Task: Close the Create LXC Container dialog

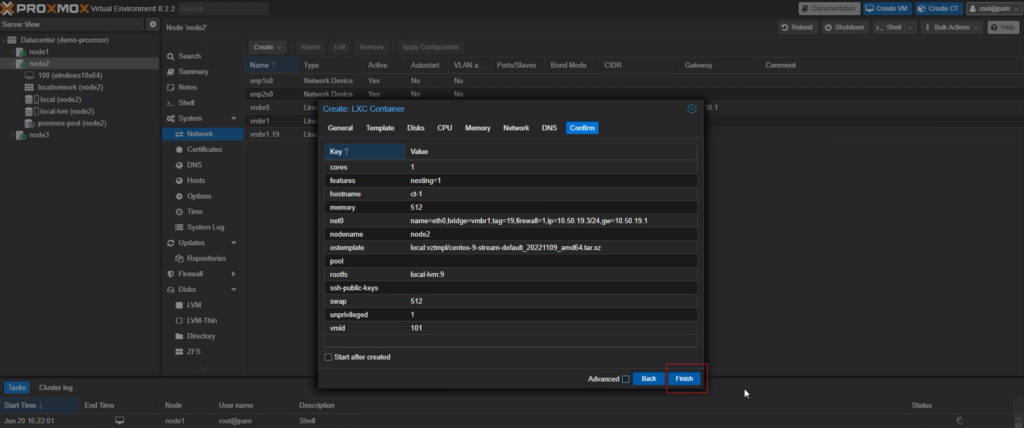Action: [x=692, y=109]
